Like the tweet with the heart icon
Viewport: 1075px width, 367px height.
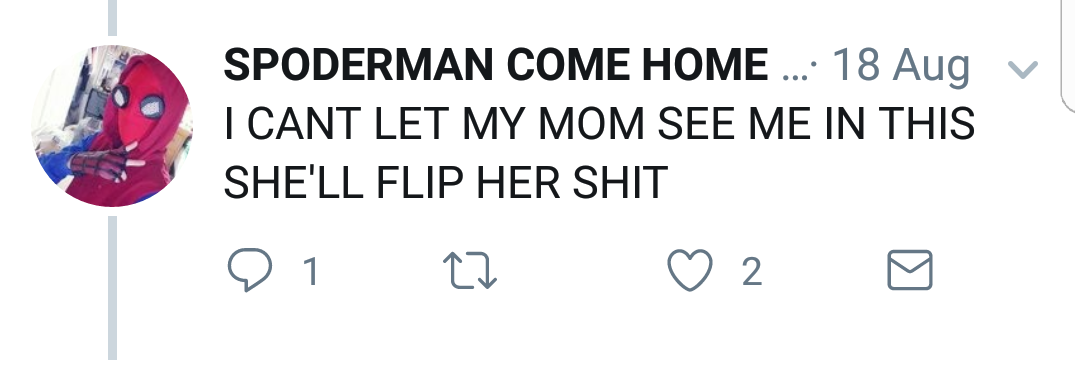(690, 270)
